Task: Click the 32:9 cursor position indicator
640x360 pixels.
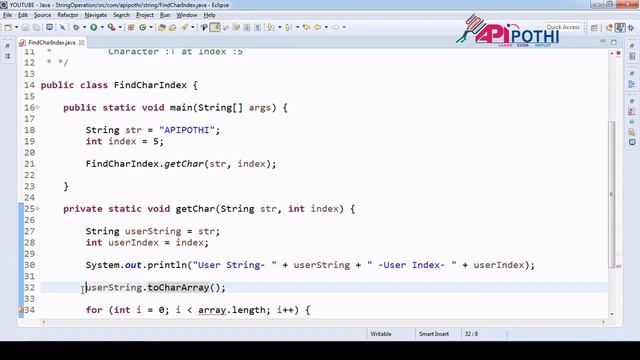Action: point(471,334)
